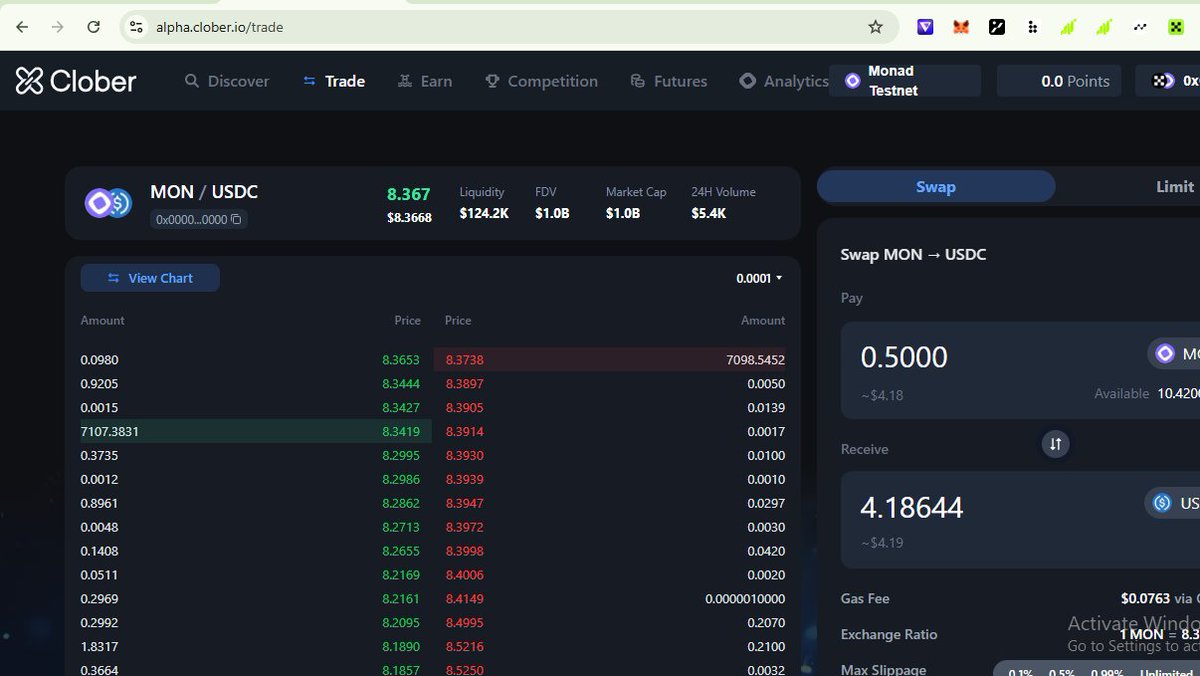1200x676 pixels.
Task: Click the Gas Fee value $0.0763
Action: 1145,598
